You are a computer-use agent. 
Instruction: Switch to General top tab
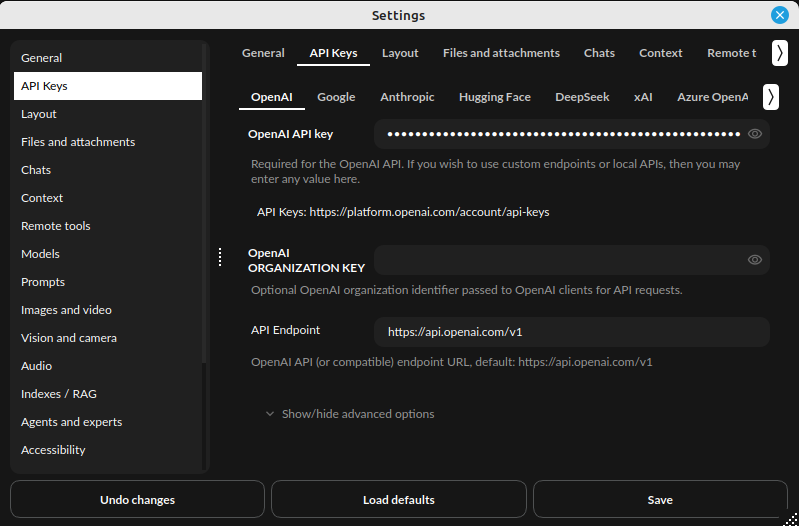click(263, 53)
